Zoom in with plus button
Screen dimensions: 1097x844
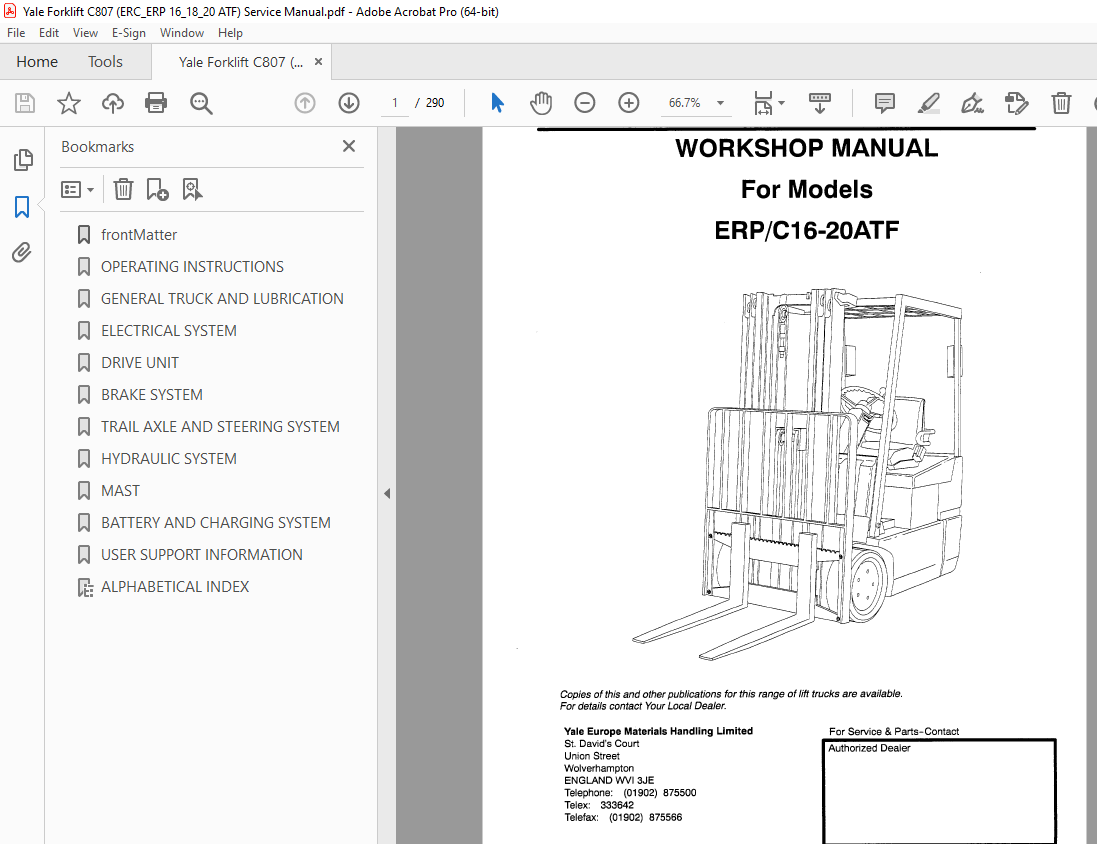pyautogui.click(x=629, y=103)
